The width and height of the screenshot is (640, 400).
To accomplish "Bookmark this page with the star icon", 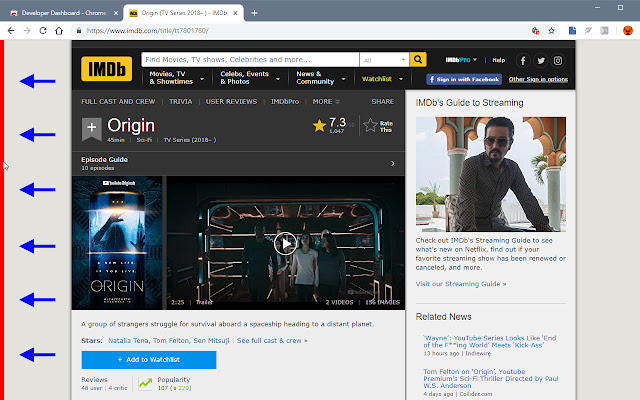I will 551,31.
